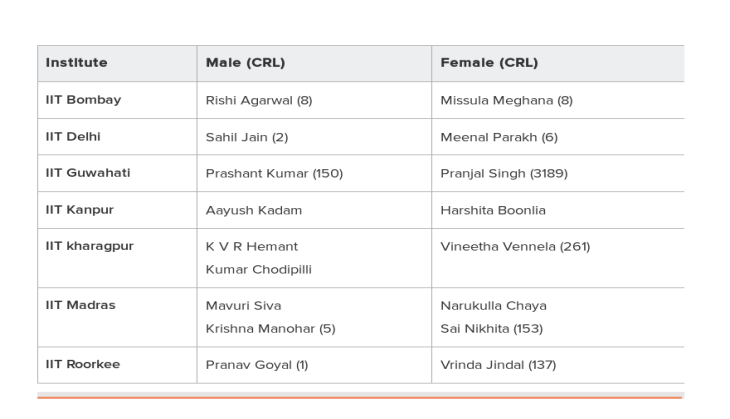Select the IIT Delhi row label
Image resolution: width=730 pixels, height=419 pixels.
[73, 136]
